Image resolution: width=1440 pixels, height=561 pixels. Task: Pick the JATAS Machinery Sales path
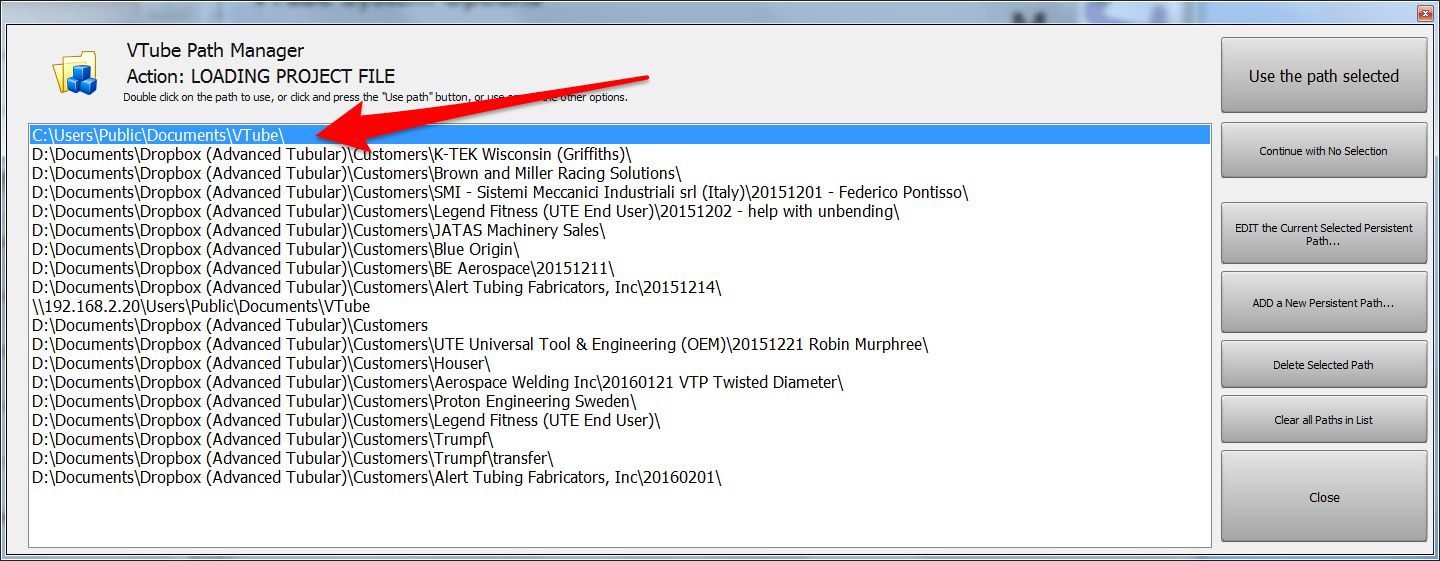pos(318,230)
